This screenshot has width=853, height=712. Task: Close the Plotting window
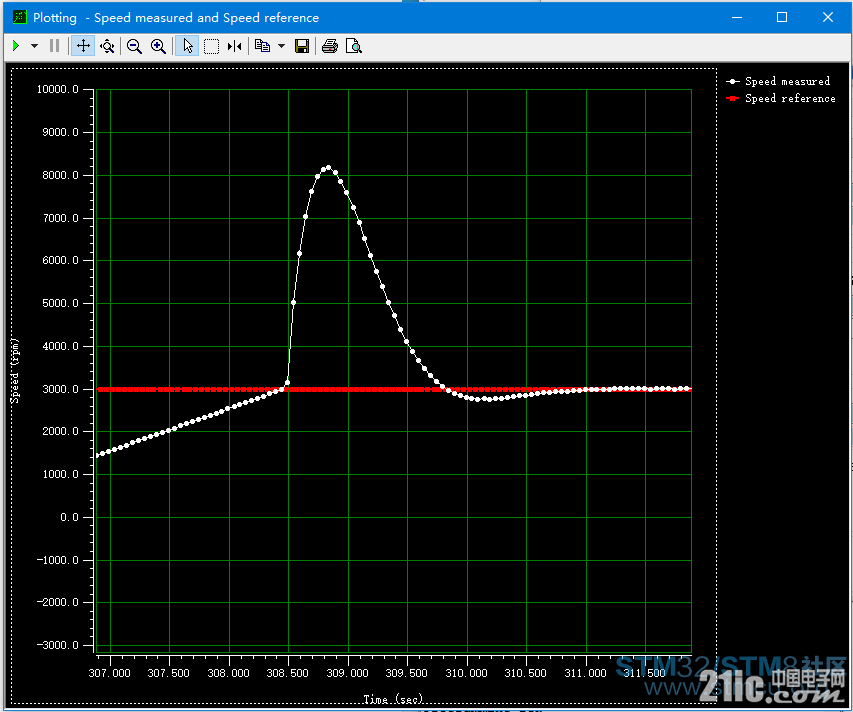[827, 17]
